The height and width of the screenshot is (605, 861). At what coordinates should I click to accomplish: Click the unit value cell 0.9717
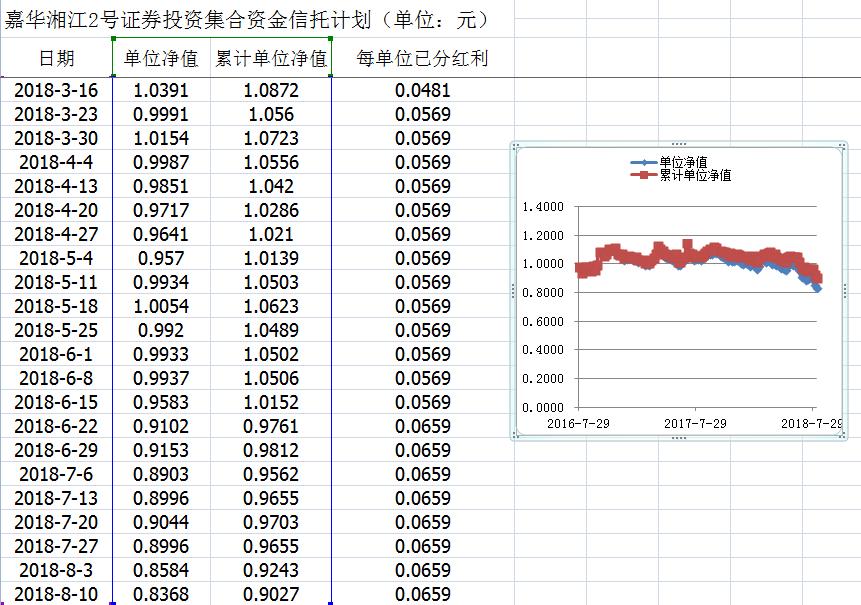pyautogui.click(x=161, y=210)
